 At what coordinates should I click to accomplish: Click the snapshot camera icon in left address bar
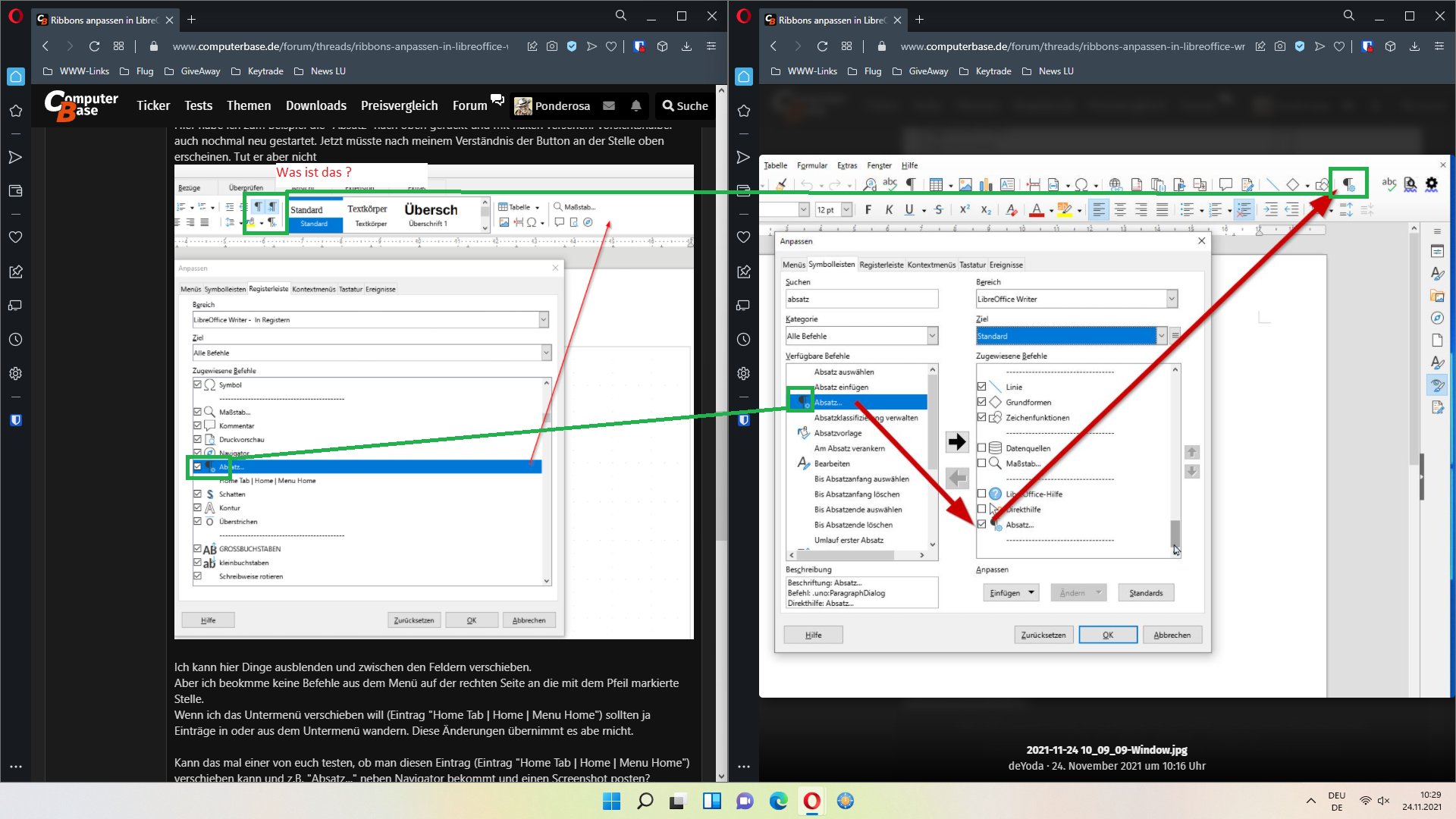click(552, 46)
